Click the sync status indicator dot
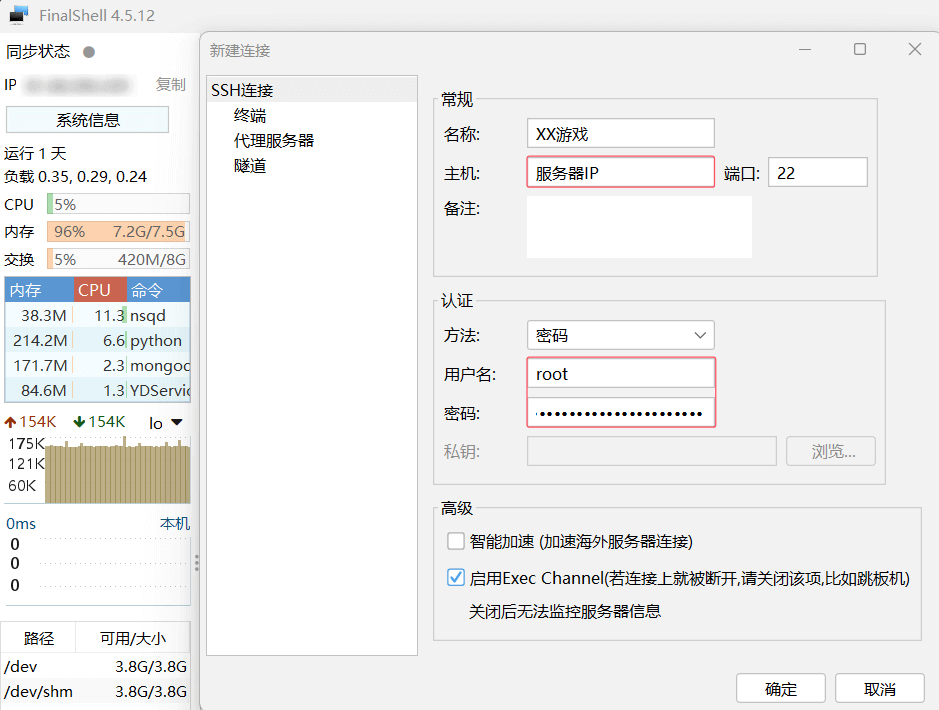The width and height of the screenshot is (939, 710). click(x=89, y=52)
